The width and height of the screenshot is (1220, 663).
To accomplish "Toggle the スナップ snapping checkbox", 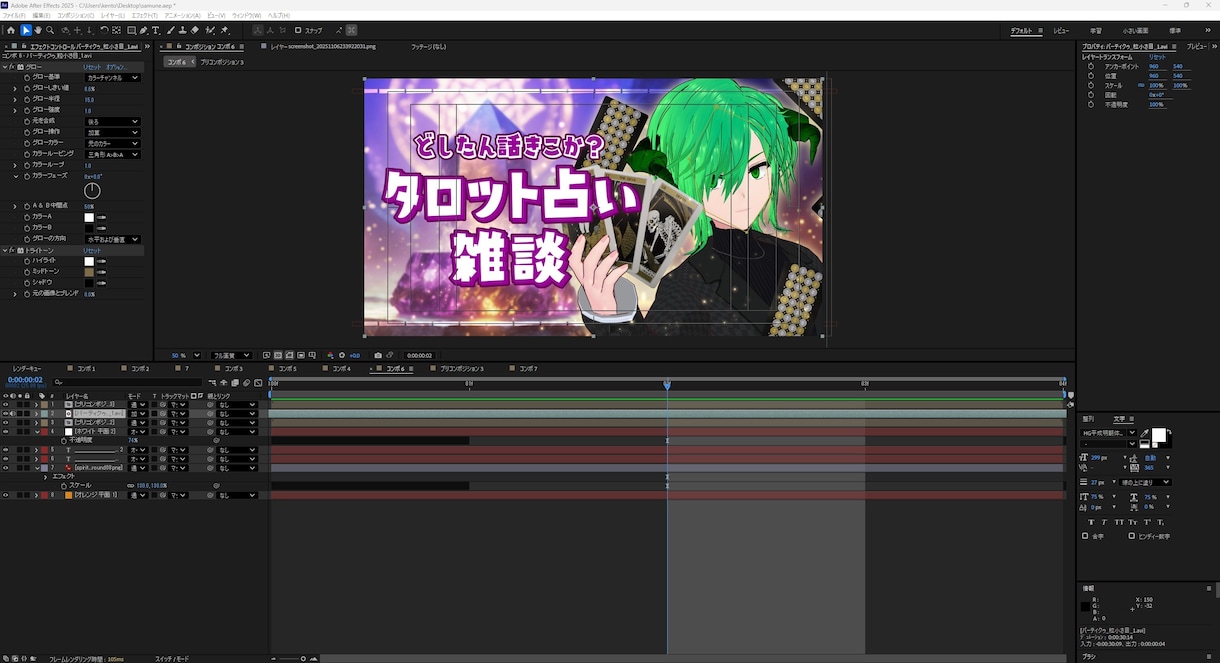I will 298,30.
